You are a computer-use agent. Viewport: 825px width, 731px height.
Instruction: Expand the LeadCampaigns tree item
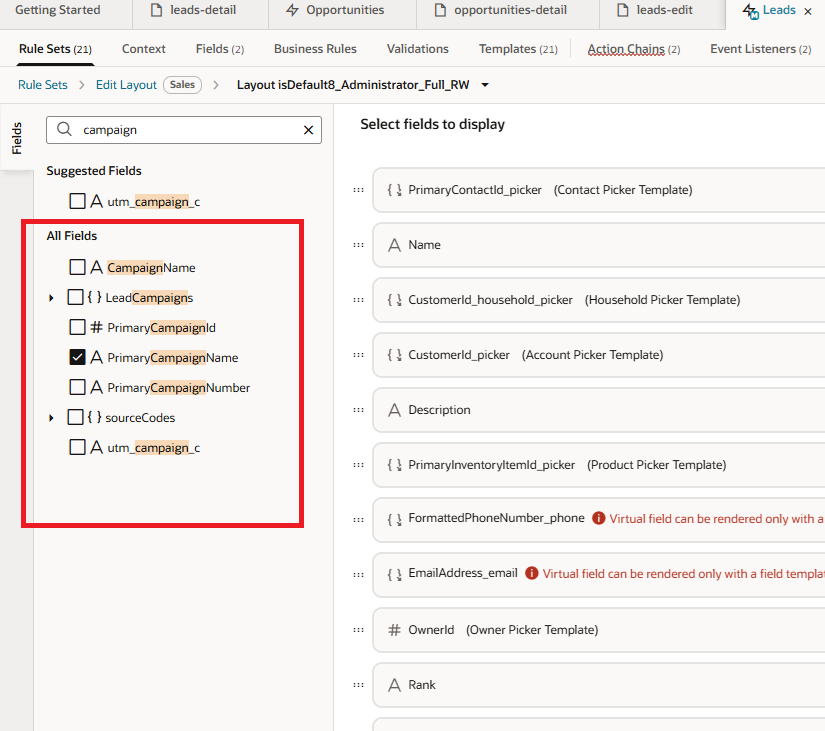tap(52, 297)
